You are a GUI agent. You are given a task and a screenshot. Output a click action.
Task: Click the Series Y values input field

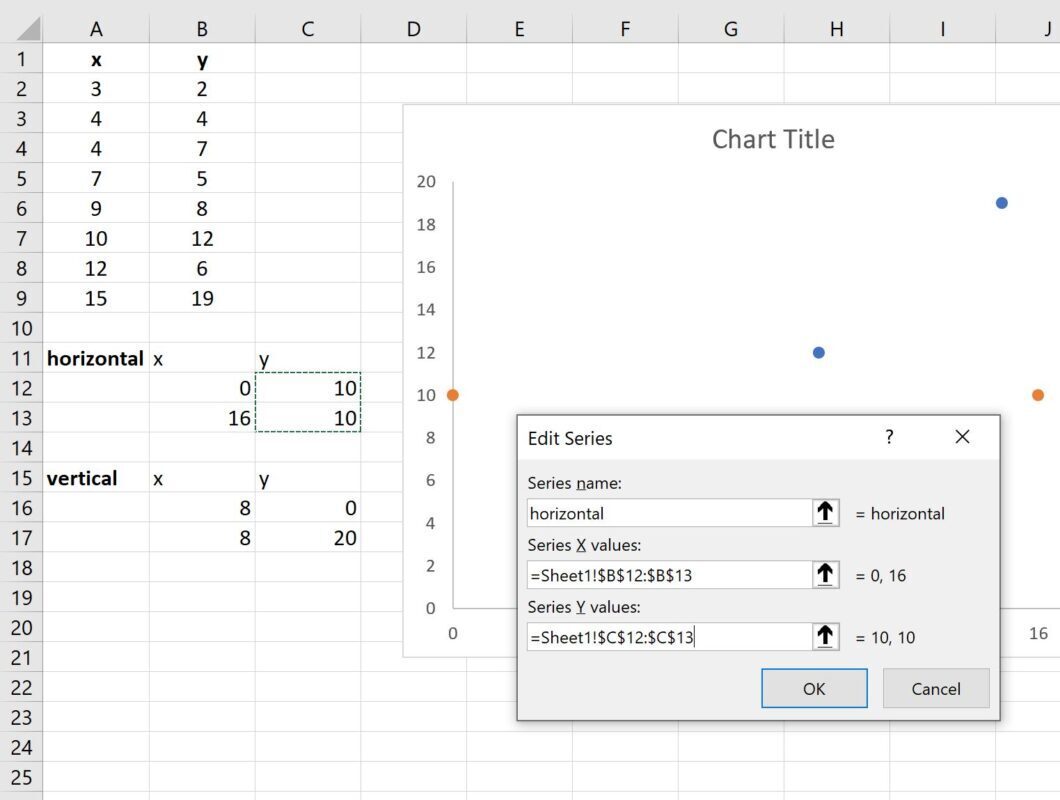pyautogui.click(x=669, y=636)
